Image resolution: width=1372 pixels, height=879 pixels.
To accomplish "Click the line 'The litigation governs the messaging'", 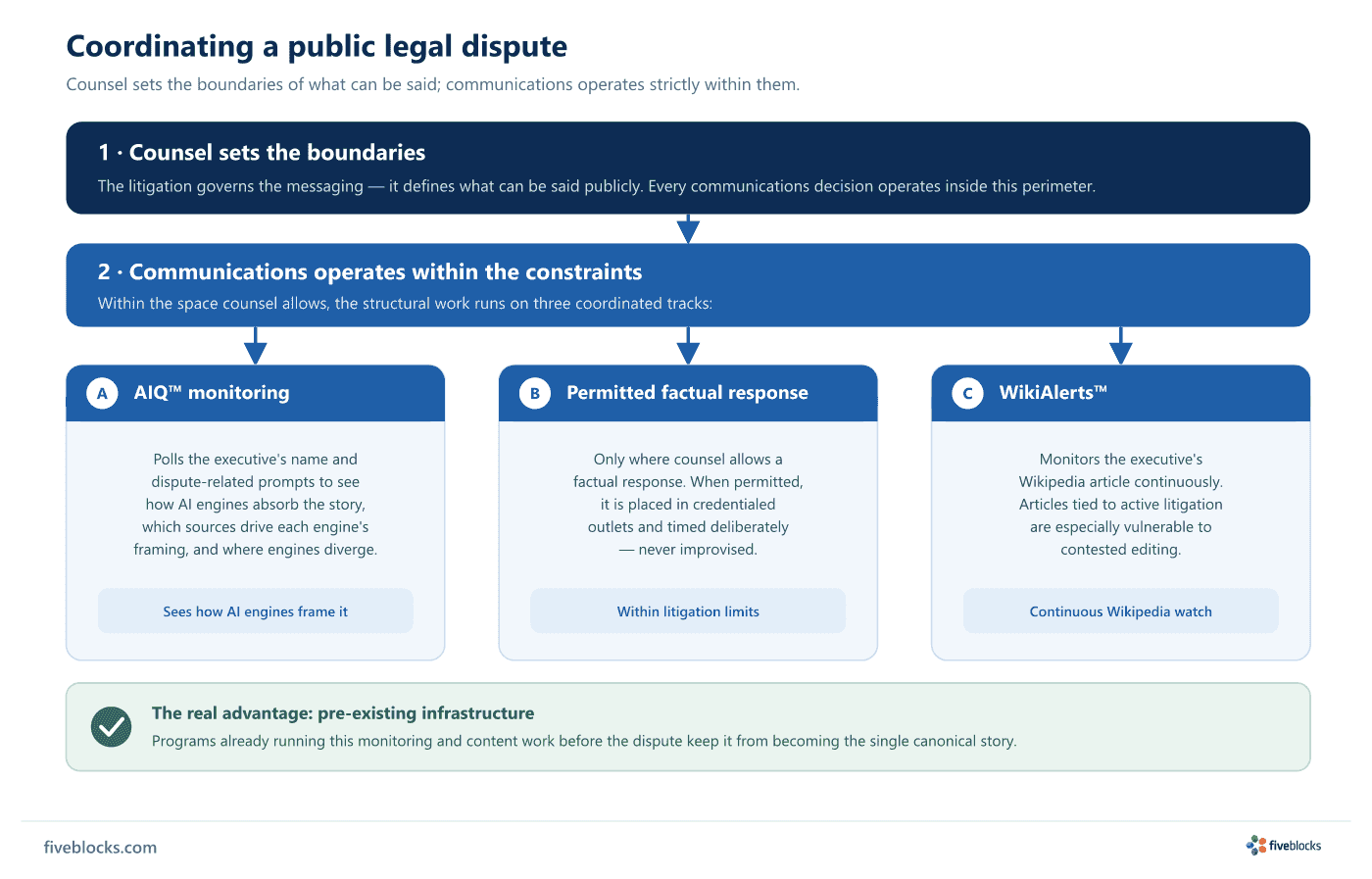I will tap(597, 186).
